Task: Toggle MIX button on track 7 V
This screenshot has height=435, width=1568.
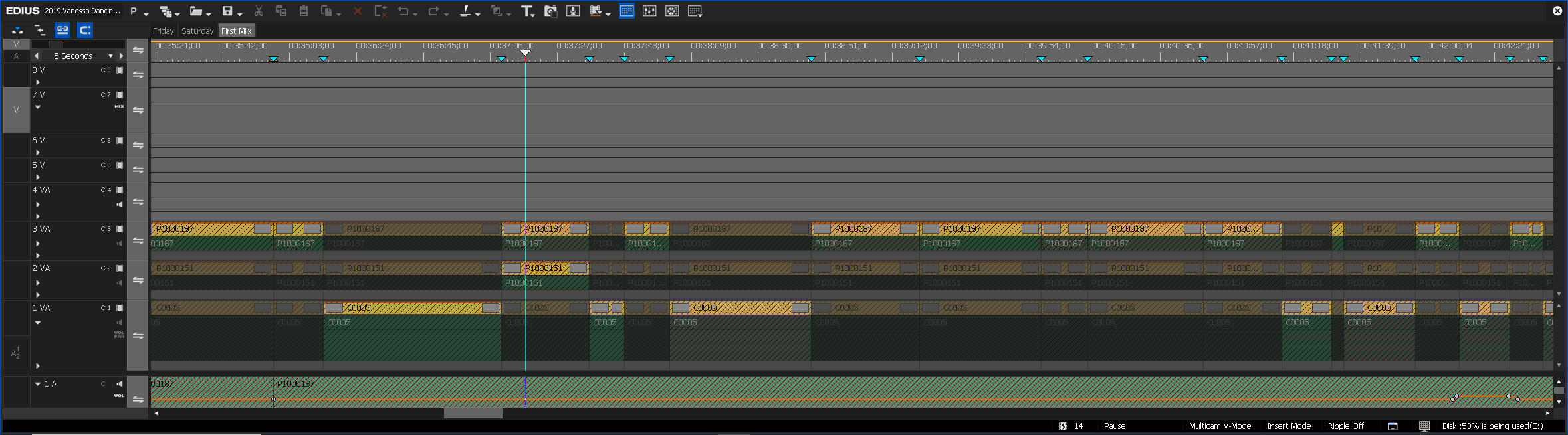Action: 120,106
